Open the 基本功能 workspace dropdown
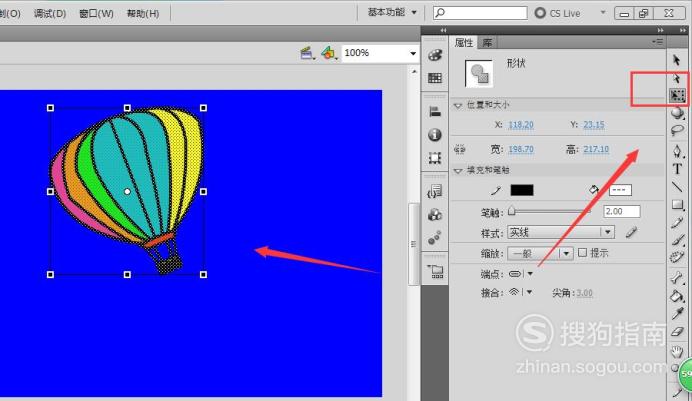692x401 pixels. pyautogui.click(x=392, y=12)
